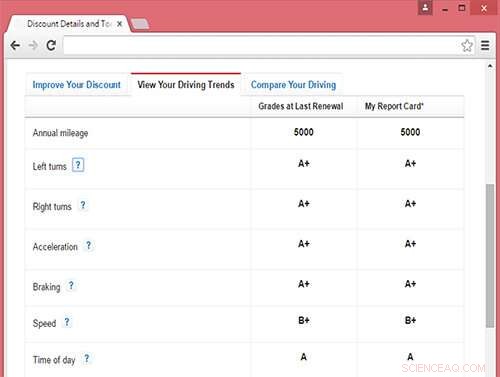The image size is (500, 377).
Task: Switch to Compare Your Driving tab
Action: pyautogui.click(x=293, y=85)
